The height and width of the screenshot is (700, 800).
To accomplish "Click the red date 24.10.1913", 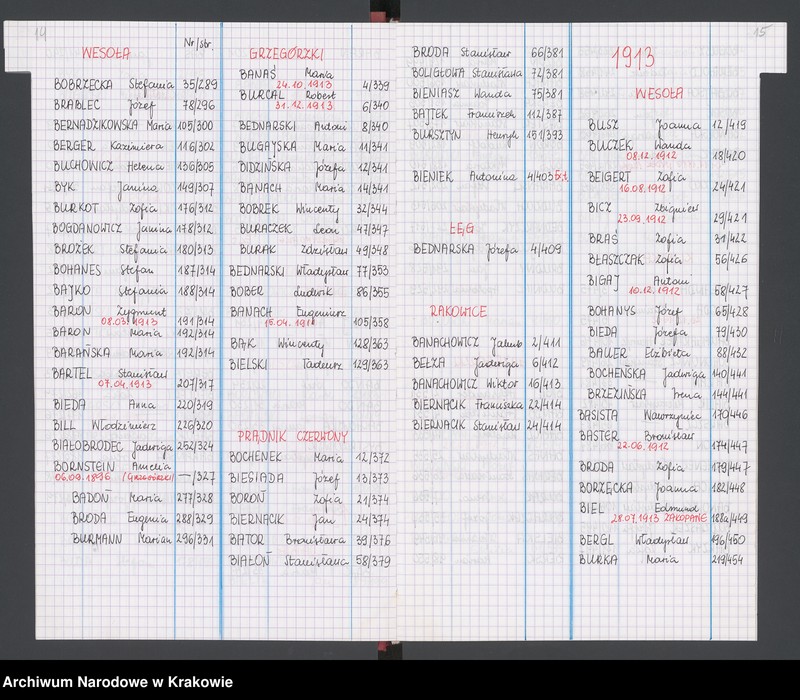I will coord(305,85).
